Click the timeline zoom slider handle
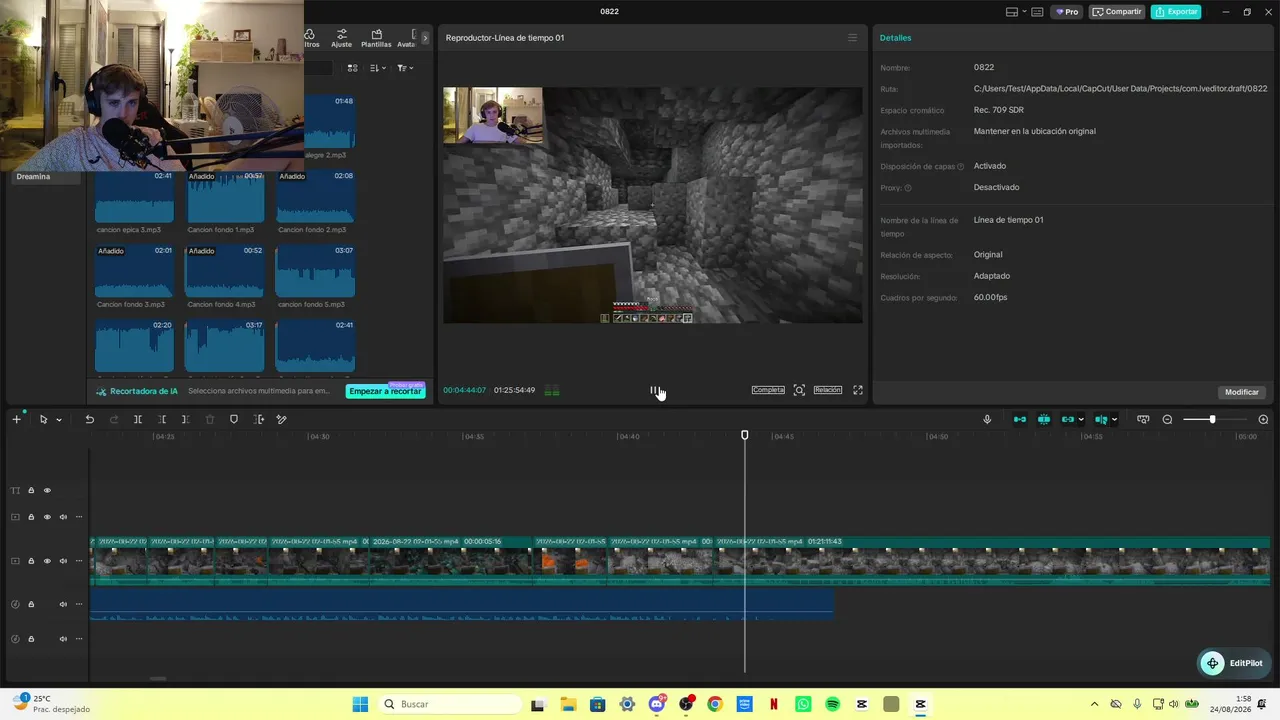This screenshot has width=1280, height=720. tap(1212, 419)
